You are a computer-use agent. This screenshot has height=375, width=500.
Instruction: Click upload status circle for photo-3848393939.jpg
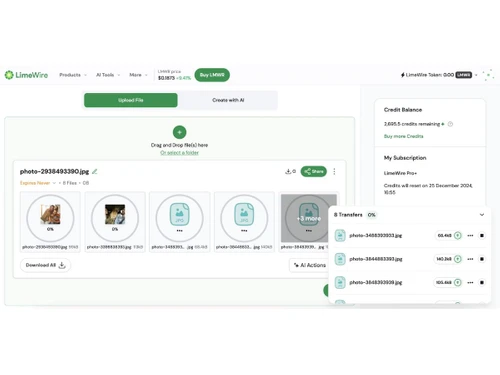click(x=458, y=282)
